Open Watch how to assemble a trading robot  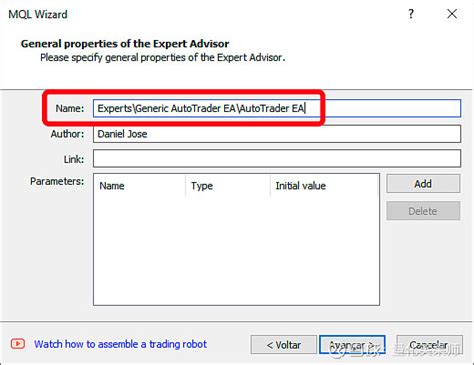click(x=120, y=344)
